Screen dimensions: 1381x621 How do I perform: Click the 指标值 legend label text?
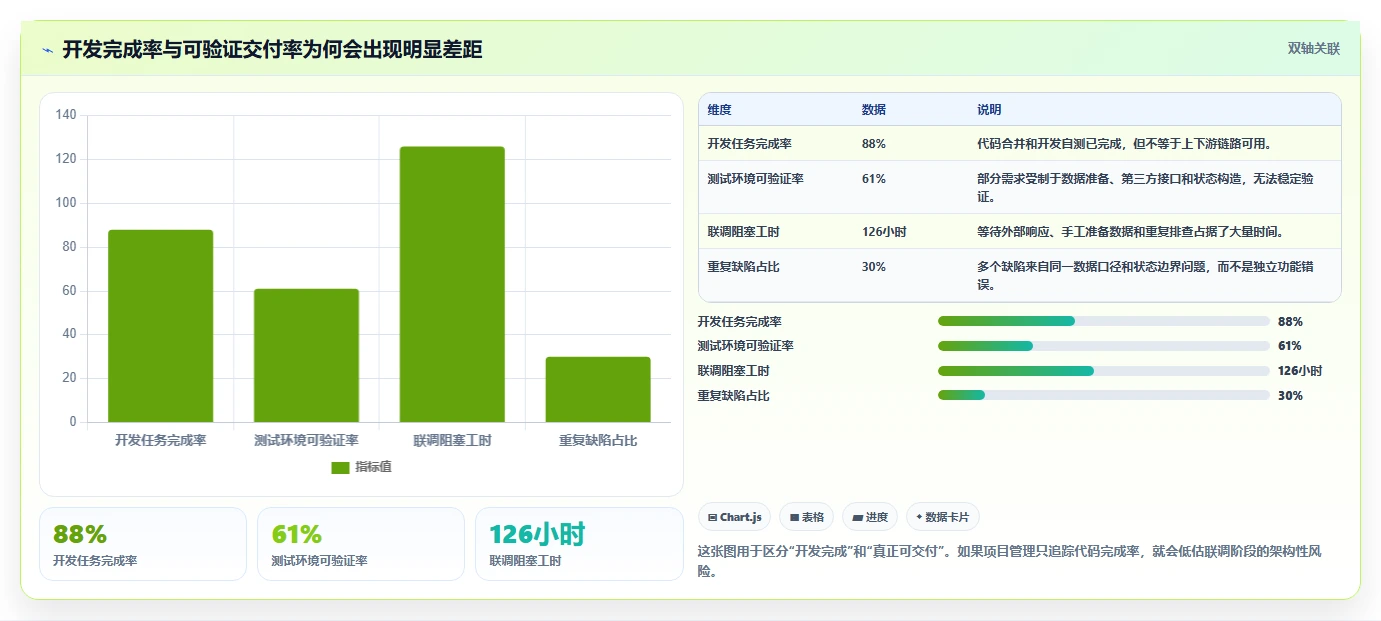(x=373, y=467)
